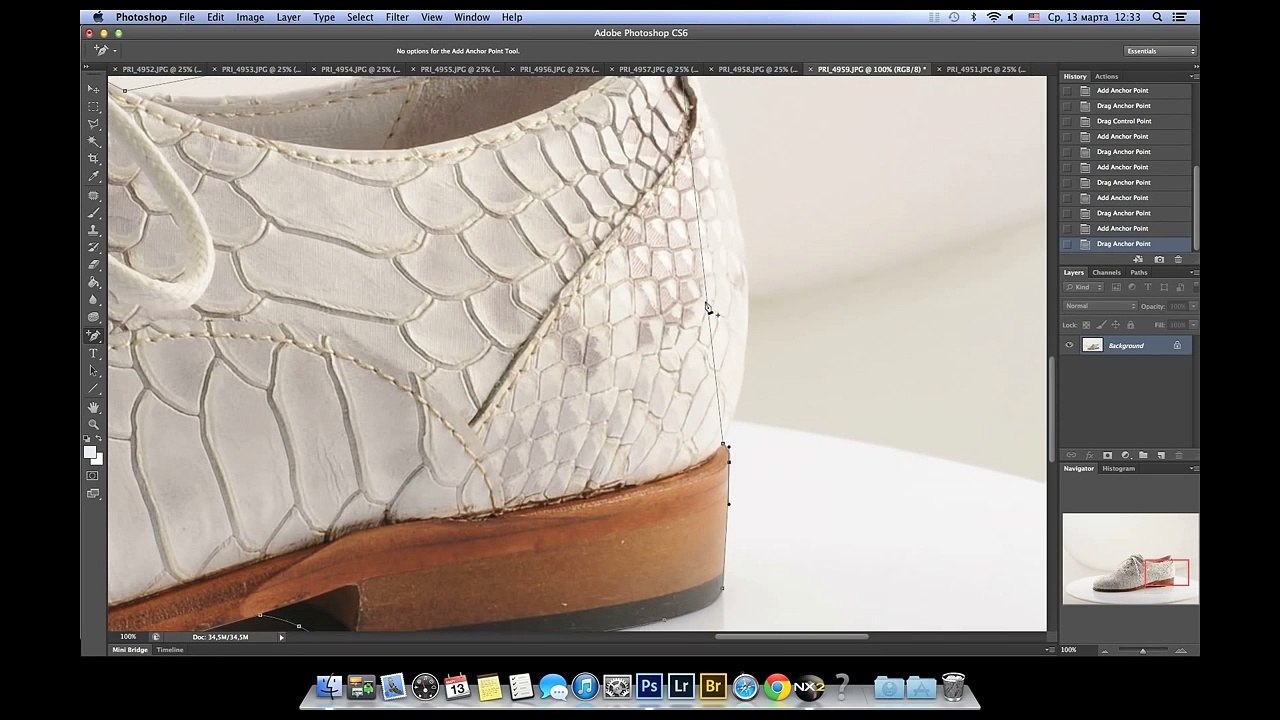Click the Navigator shoe thumbnail preview
Image resolution: width=1280 pixels, height=720 pixels.
point(1130,559)
